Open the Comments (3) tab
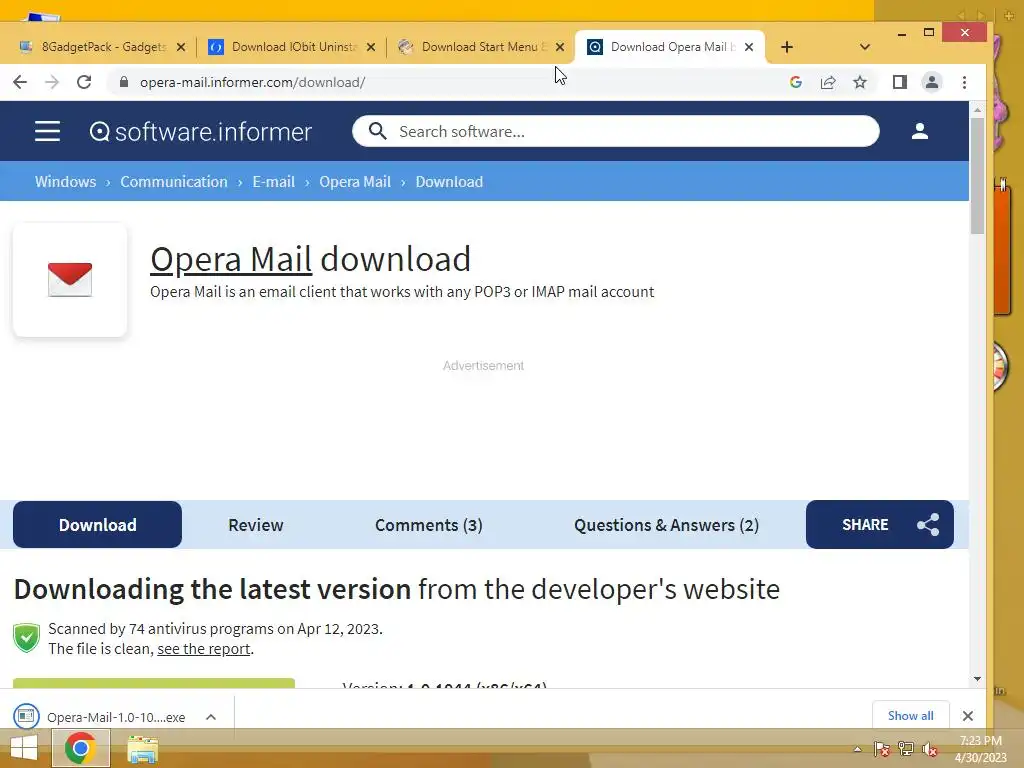Screen dimensions: 1024x768 (x=428, y=525)
